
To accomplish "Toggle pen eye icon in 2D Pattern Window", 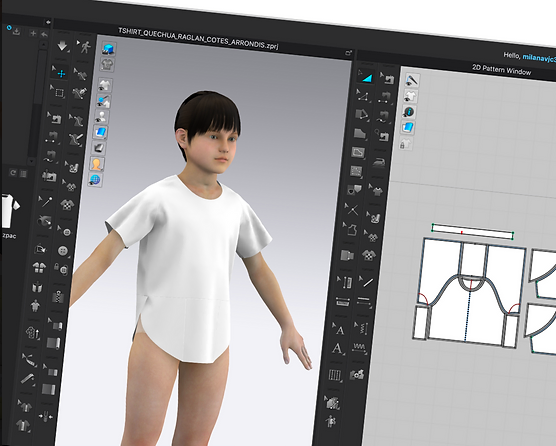I will [412, 80].
